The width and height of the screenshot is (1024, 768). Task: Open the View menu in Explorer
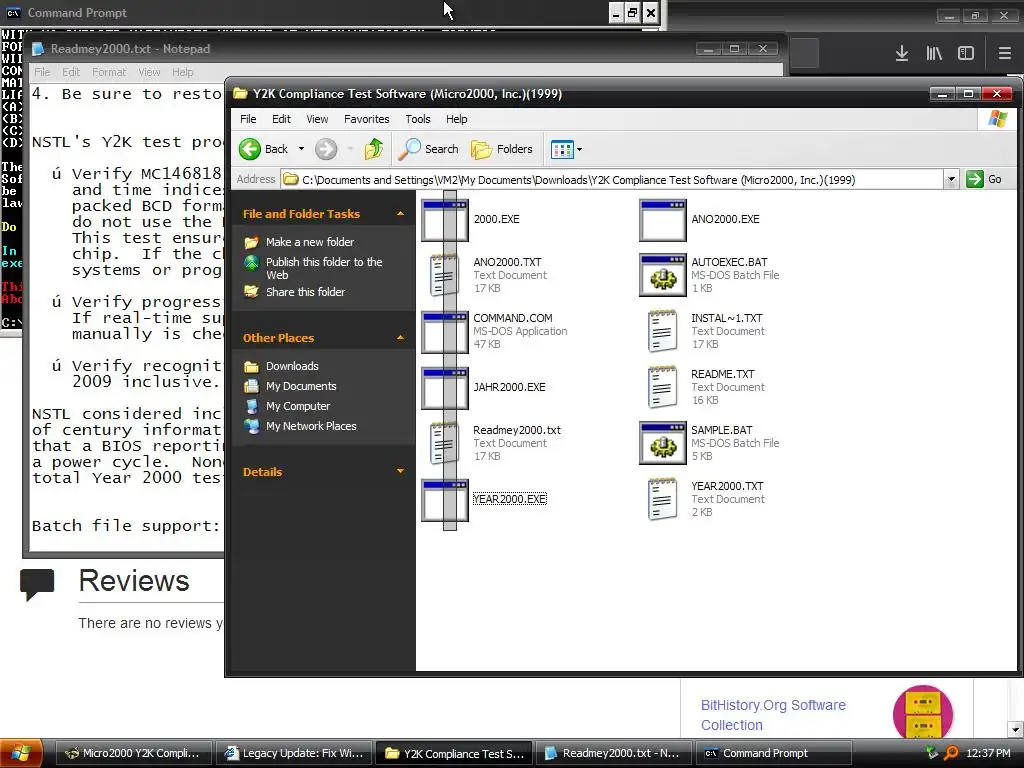317,119
